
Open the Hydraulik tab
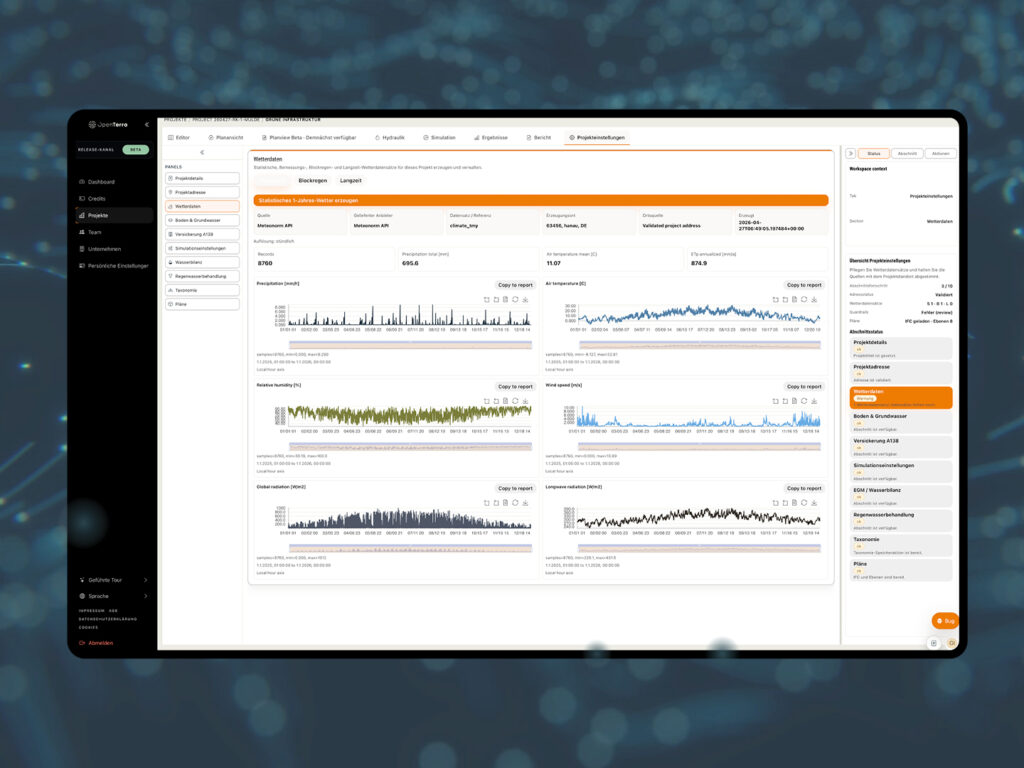pyautogui.click(x=390, y=138)
